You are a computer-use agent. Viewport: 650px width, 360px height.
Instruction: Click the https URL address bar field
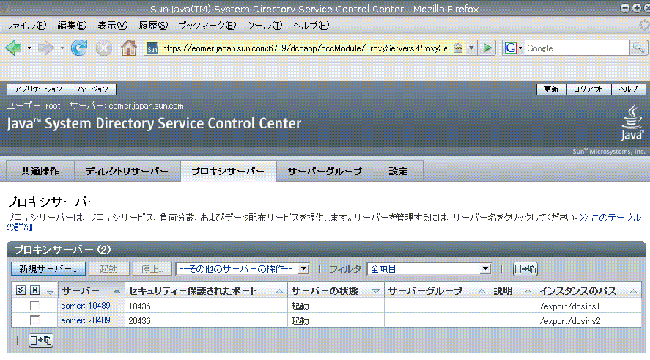pyautogui.click(x=305, y=49)
